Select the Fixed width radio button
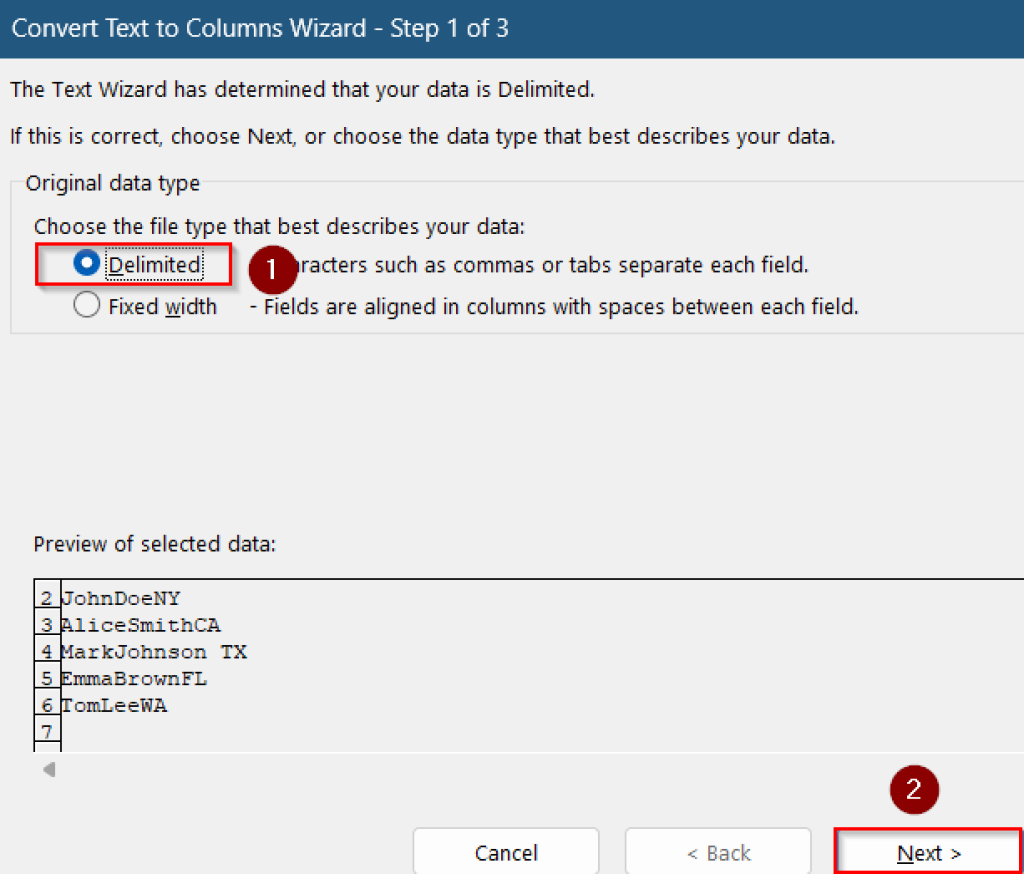 pyautogui.click(x=87, y=307)
